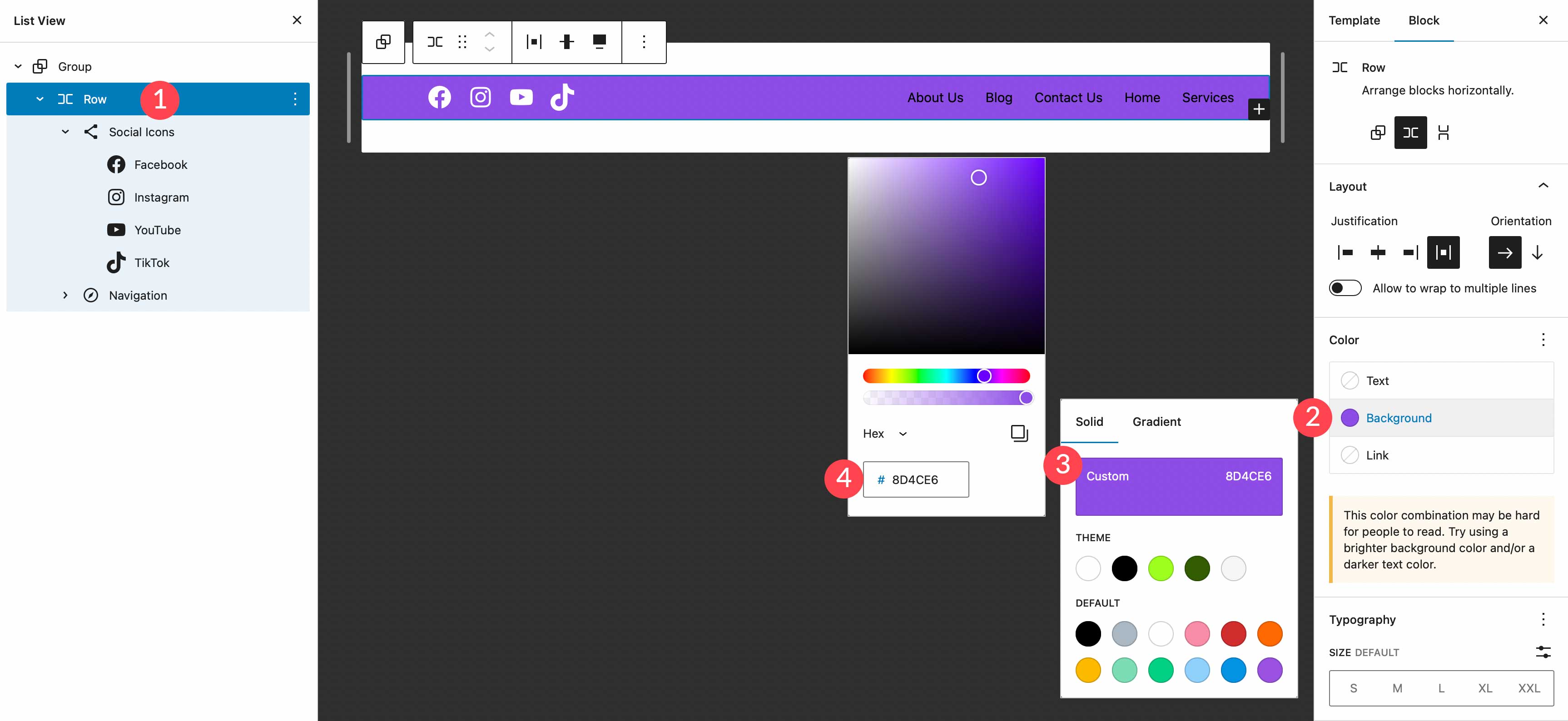Screen dimensions: 1568x721
Task: Expand the Navigation tree item
Action: [64, 295]
